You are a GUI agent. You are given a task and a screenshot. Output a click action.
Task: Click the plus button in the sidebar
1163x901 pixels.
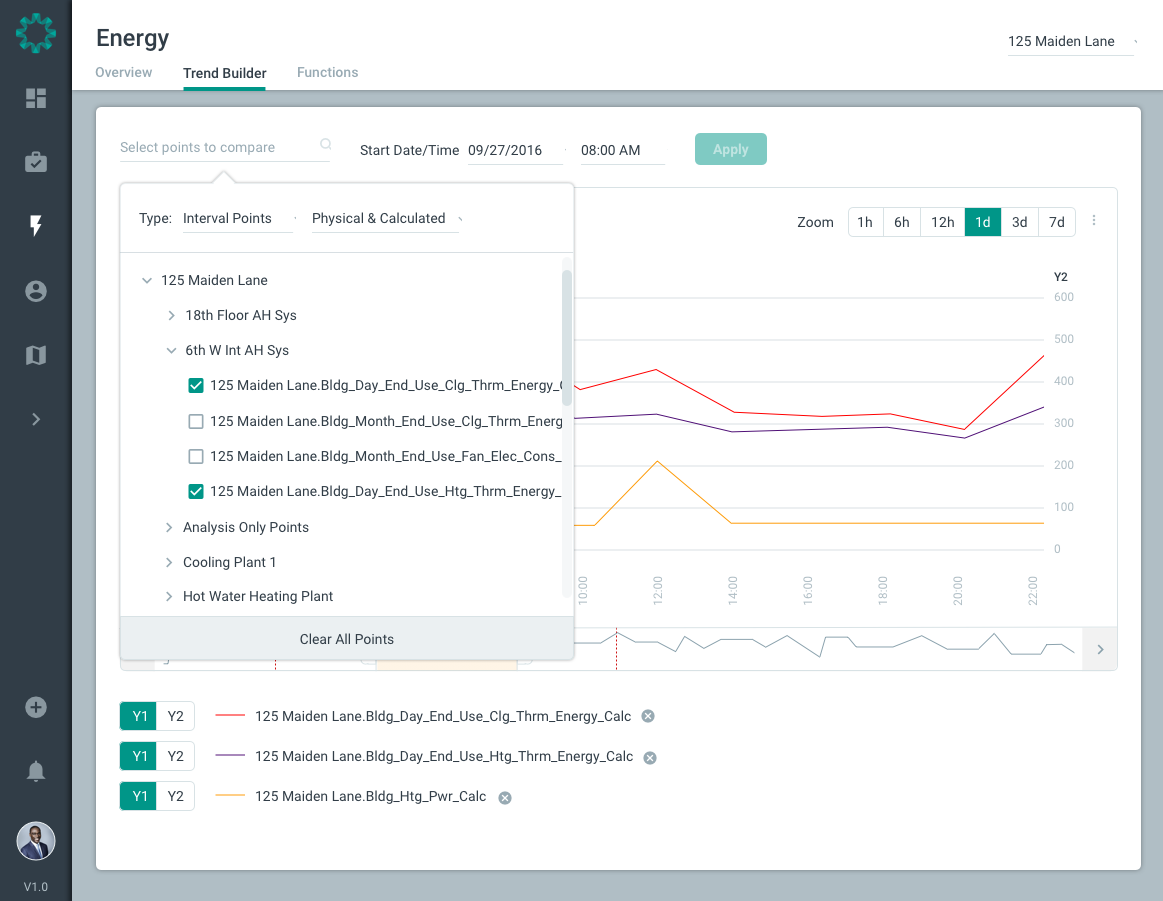point(36,707)
